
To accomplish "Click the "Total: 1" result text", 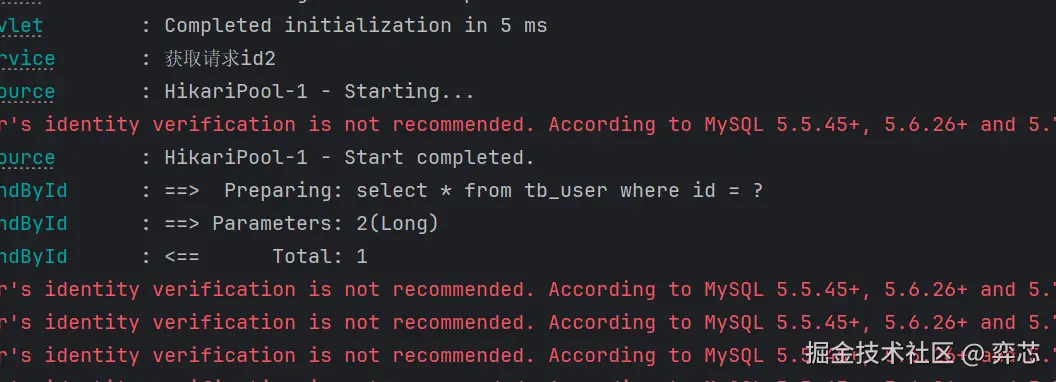I will (320, 257).
